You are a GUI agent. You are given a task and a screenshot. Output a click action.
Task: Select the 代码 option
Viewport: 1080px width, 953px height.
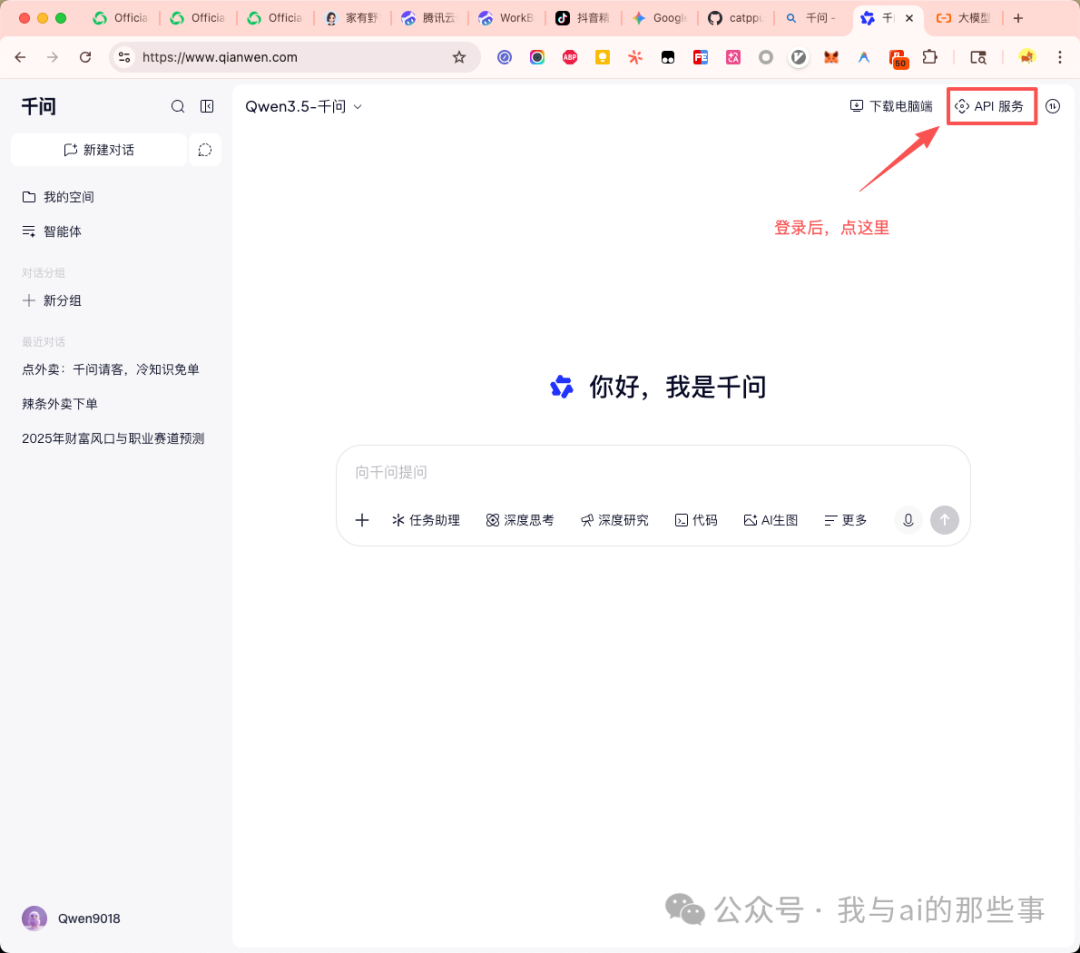[x=696, y=520]
